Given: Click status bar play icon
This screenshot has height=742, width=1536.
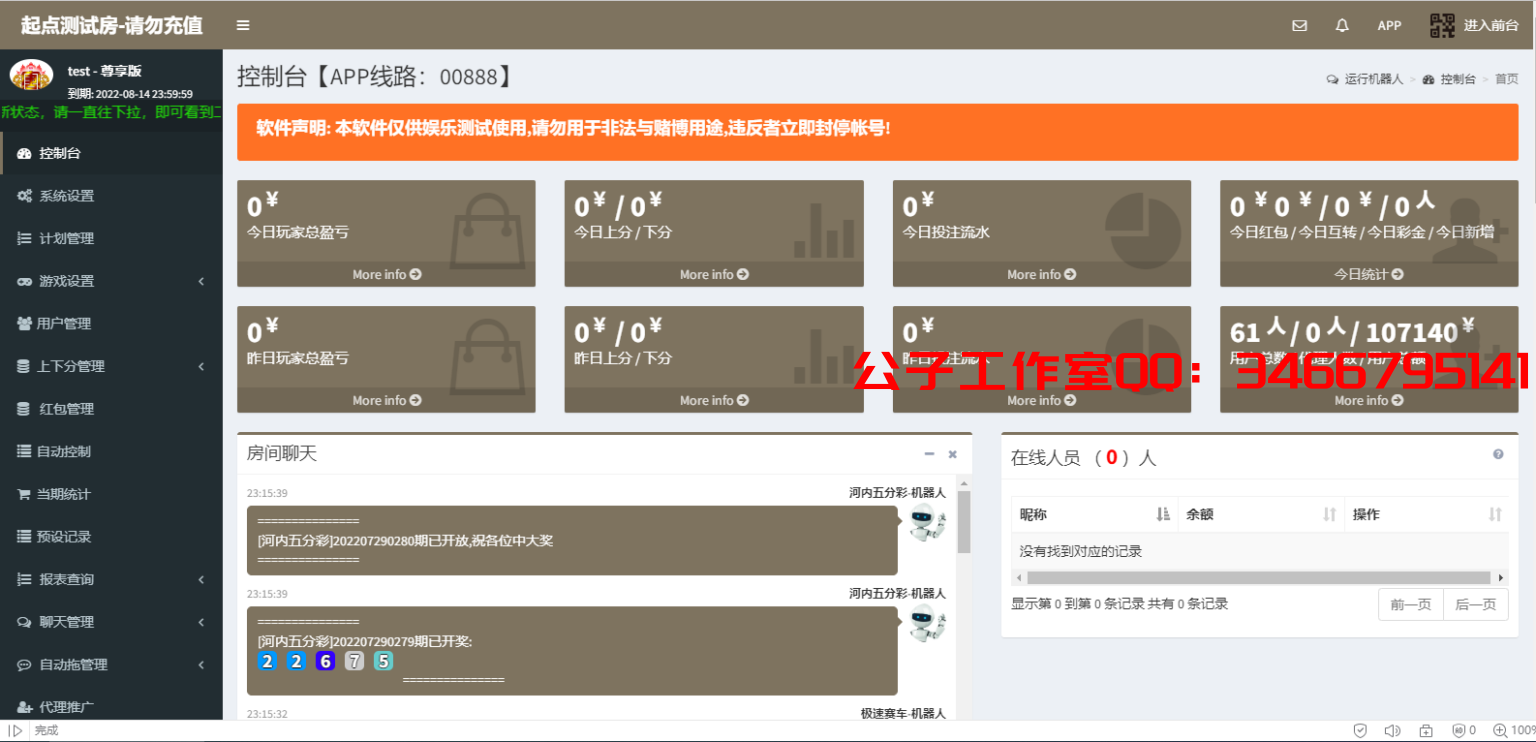Looking at the screenshot, I should (x=16, y=731).
